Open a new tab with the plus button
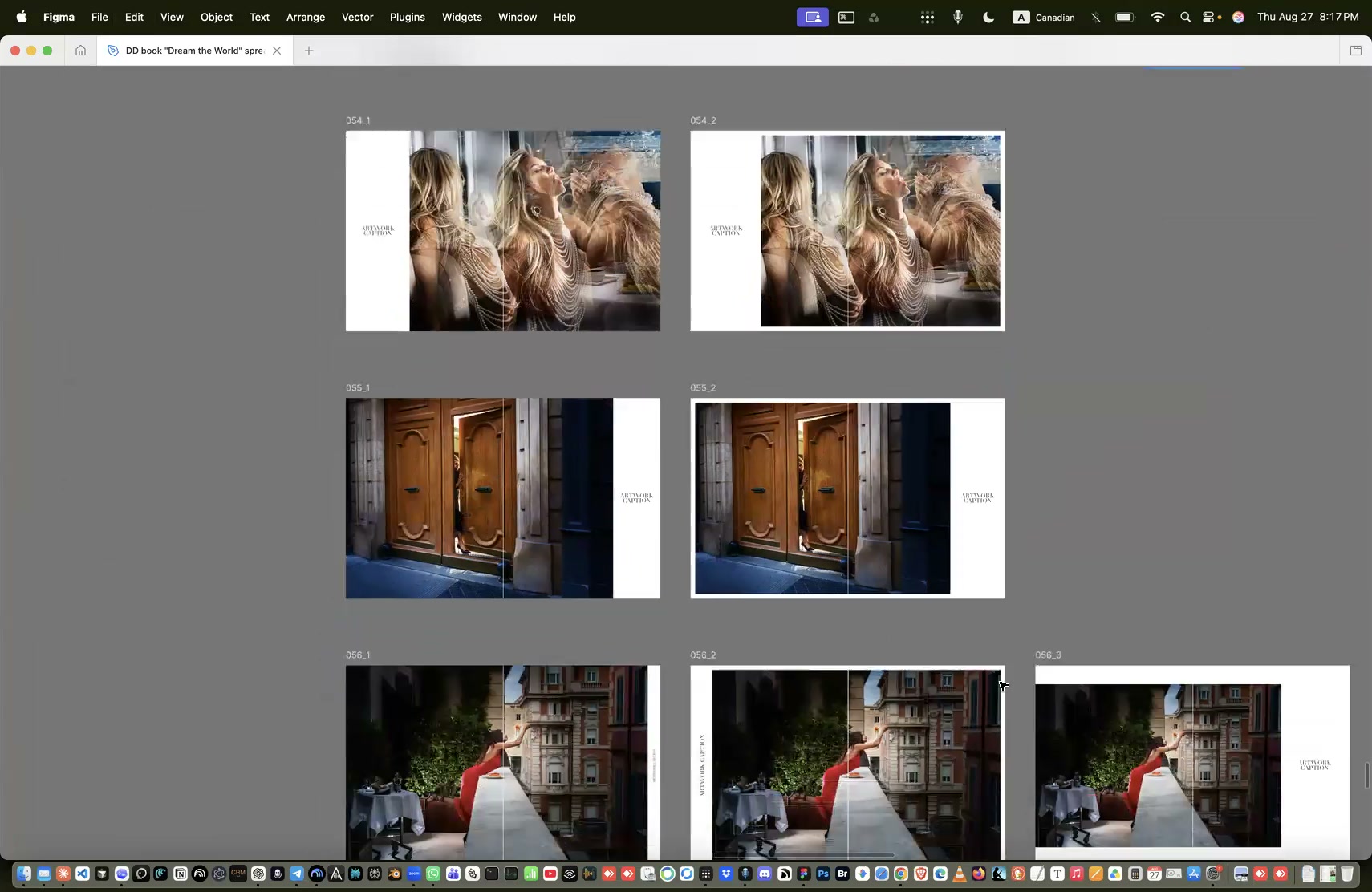The image size is (1372, 892). tap(309, 51)
